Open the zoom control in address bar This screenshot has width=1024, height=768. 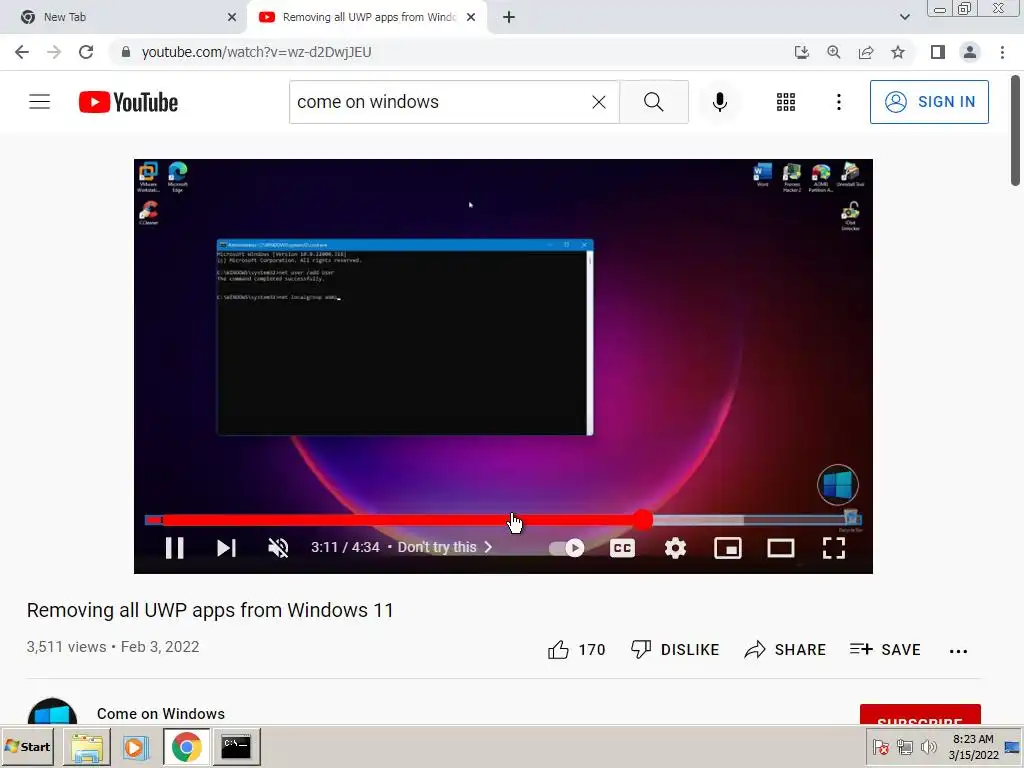(834, 52)
